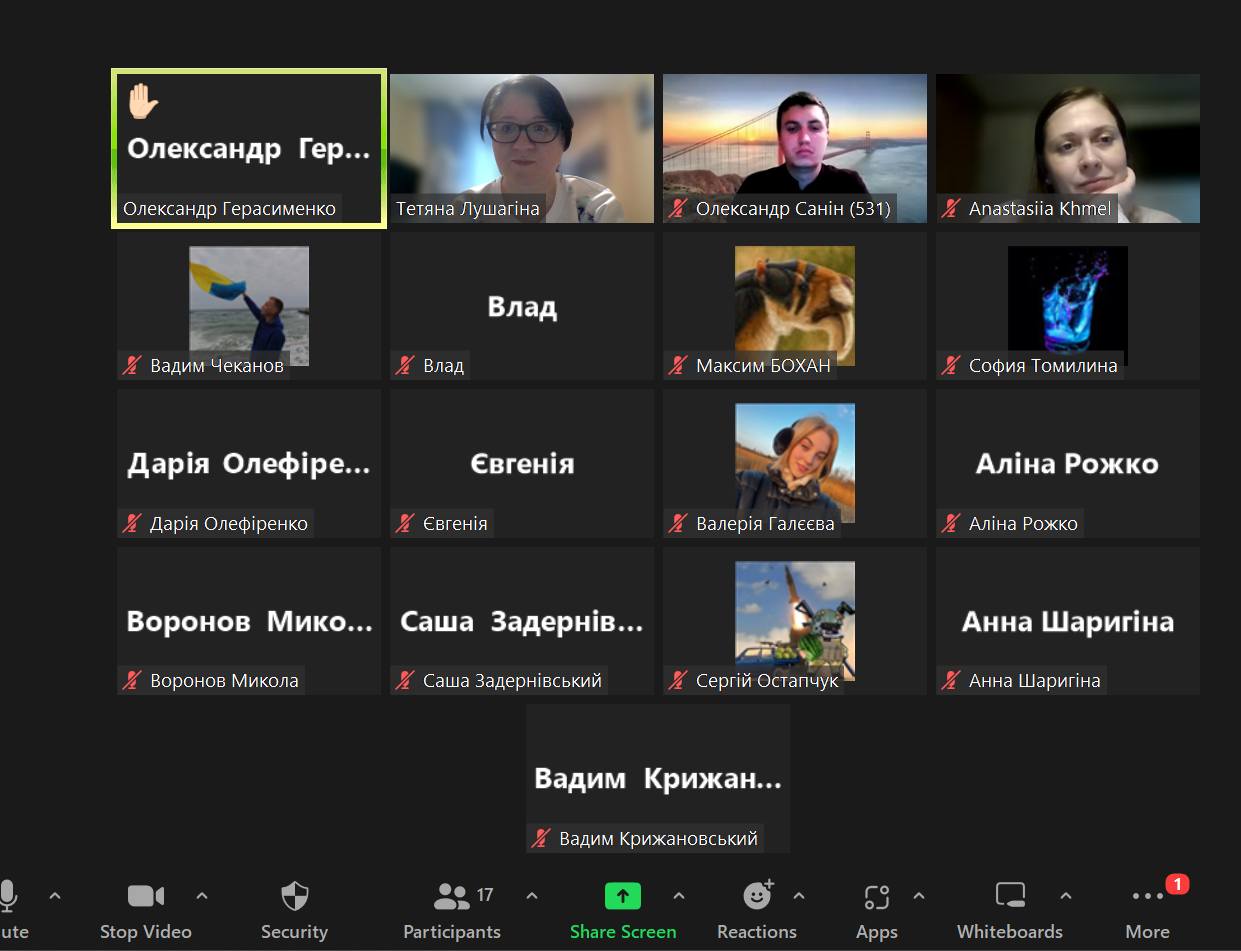The height and width of the screenshot is (951, 1241).
Task: Click the green Share Screen icon
Action: coord(622,896)
